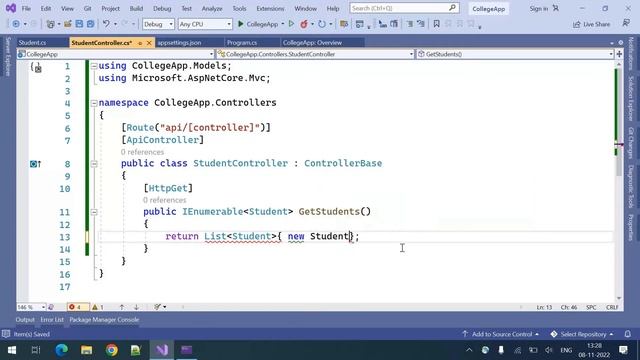Viewport: 640px width, 360px height.
Task: Start debugging CollegeApp with the green play button
Action: (x=241, y=24)
